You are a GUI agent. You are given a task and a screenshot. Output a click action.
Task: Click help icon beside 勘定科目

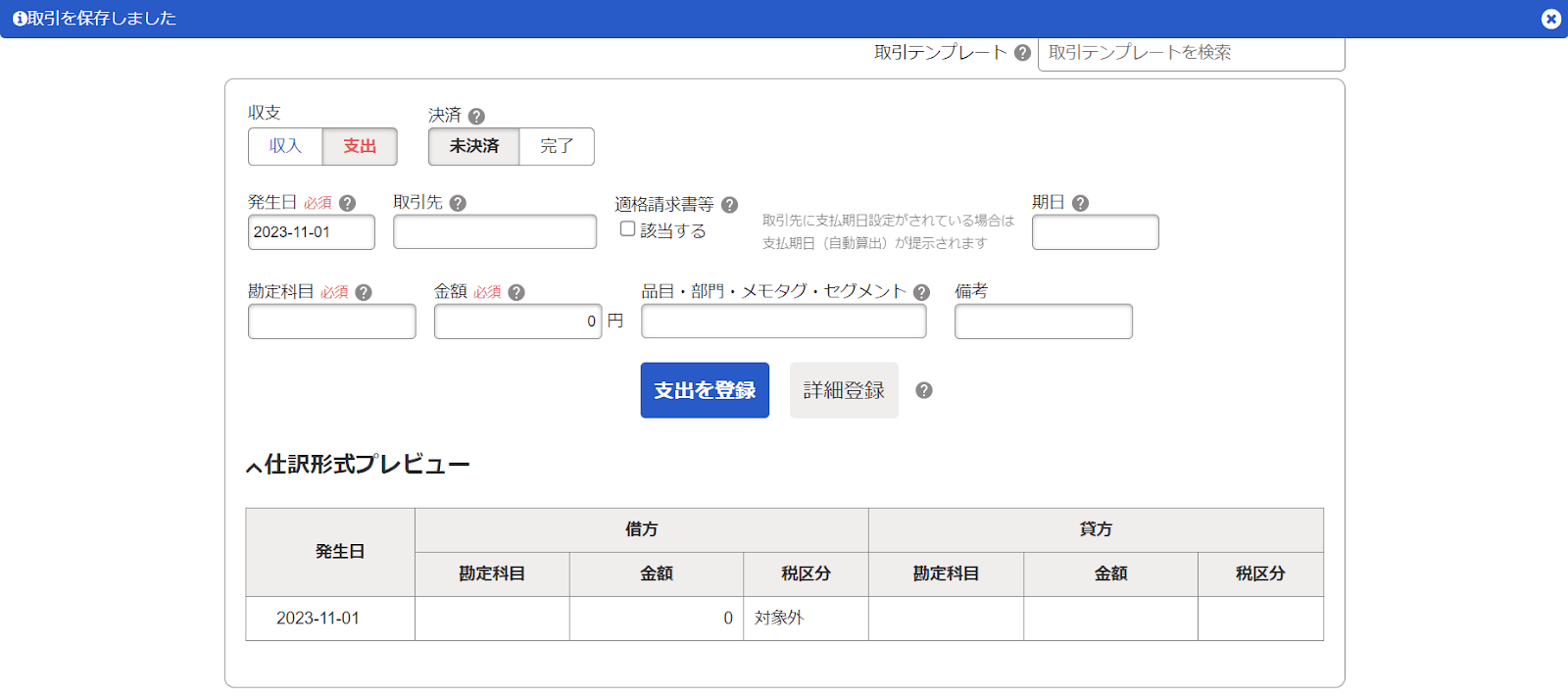(x=364, y=292)
